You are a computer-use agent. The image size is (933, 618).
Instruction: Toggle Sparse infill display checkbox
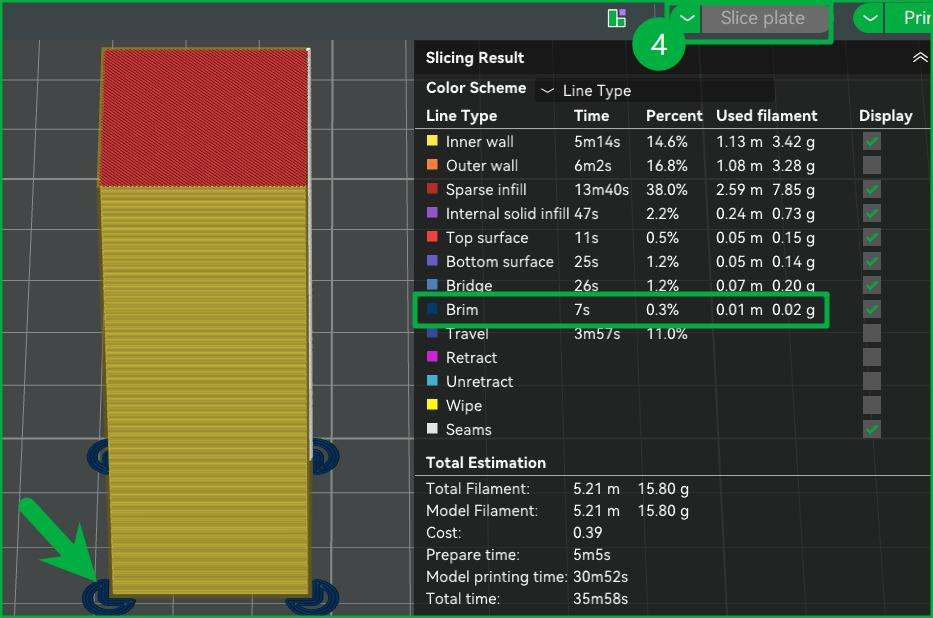[872, 190]
